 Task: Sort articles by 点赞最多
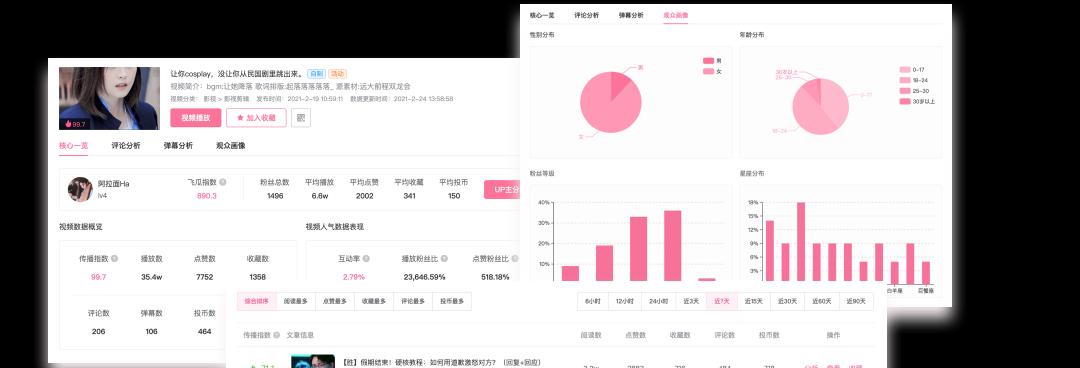335,301
